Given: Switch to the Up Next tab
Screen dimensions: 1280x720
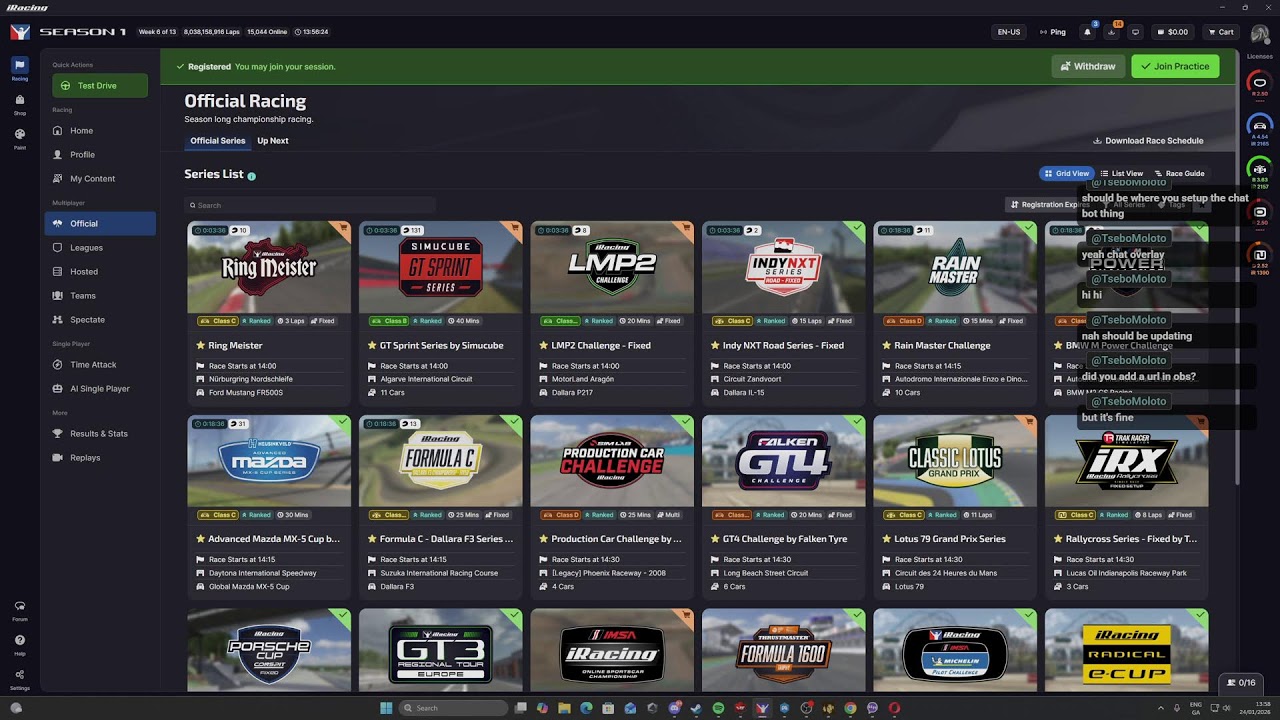Looking at the screenshot, I should 272,141.
